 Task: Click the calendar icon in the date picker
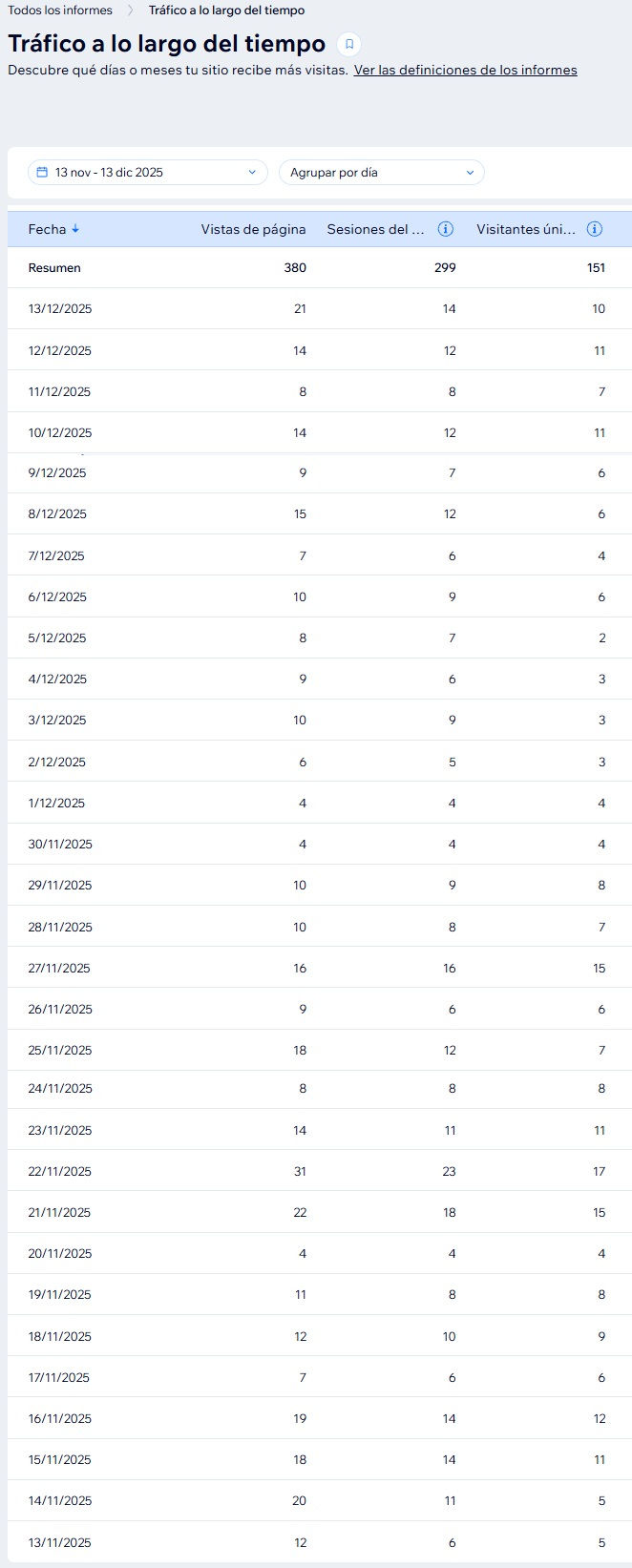tap(42, 172)
